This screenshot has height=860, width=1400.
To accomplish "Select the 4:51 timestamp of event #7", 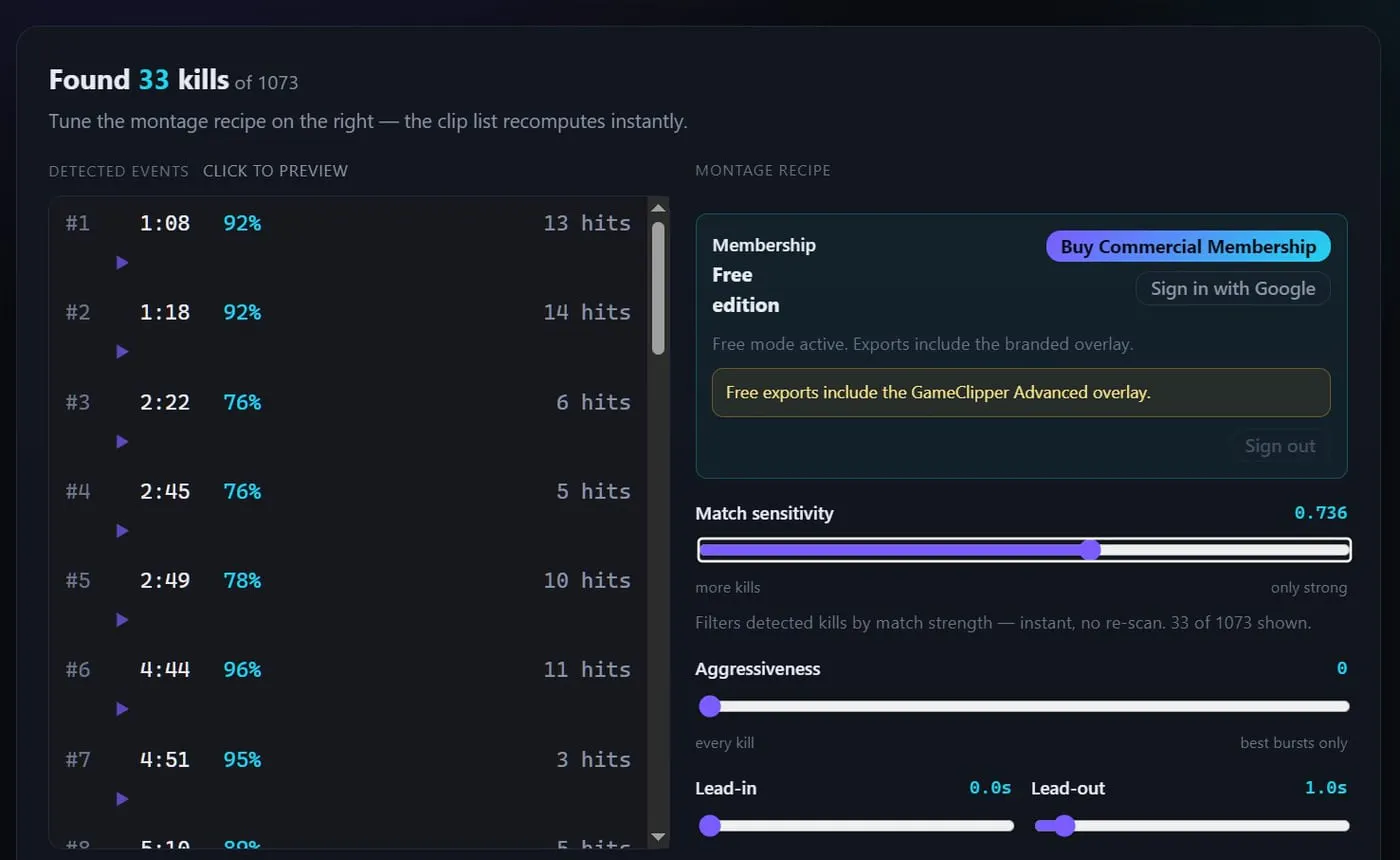I will pos(165,759).
